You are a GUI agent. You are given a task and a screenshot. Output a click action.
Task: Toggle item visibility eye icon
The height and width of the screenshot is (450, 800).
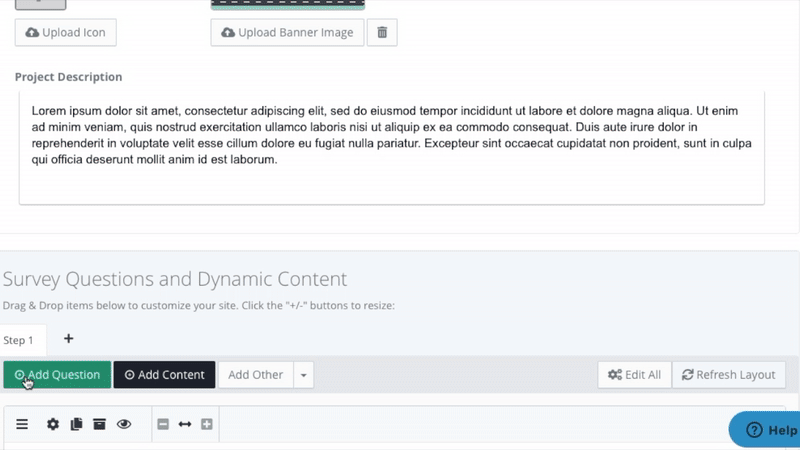(x=124, y=424)
